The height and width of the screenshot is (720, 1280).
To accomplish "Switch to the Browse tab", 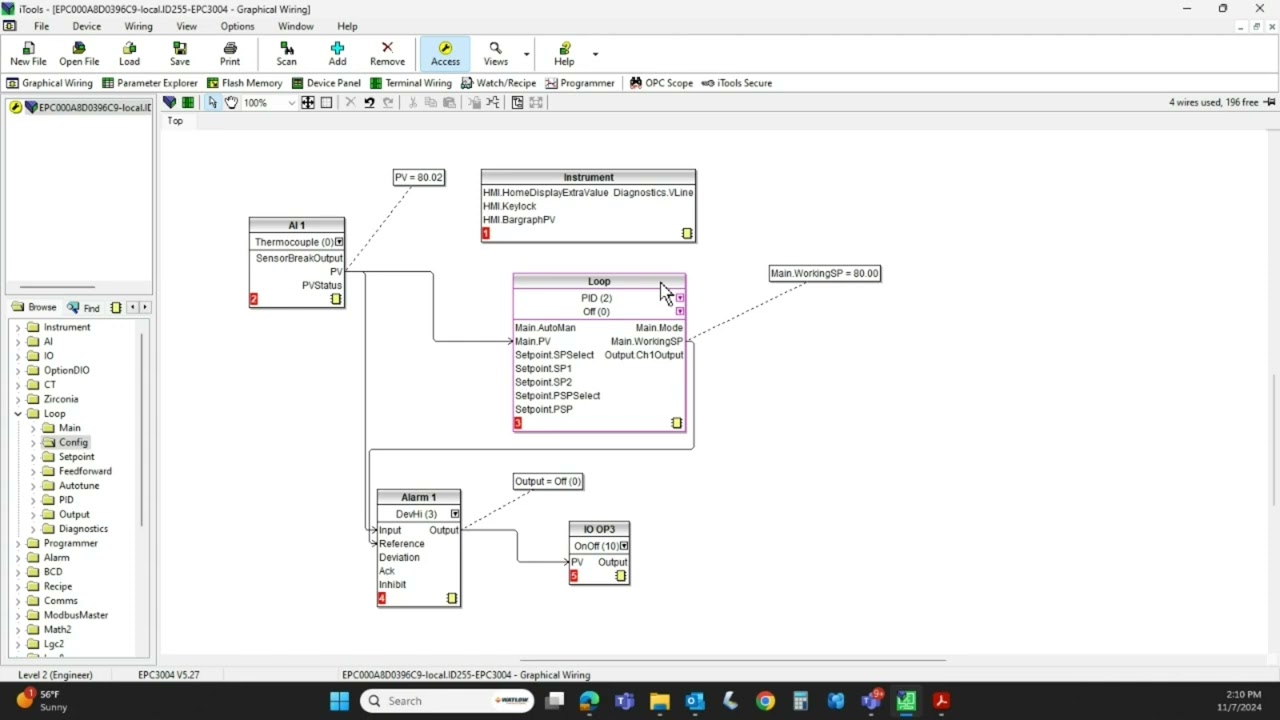I will [34, 307].
